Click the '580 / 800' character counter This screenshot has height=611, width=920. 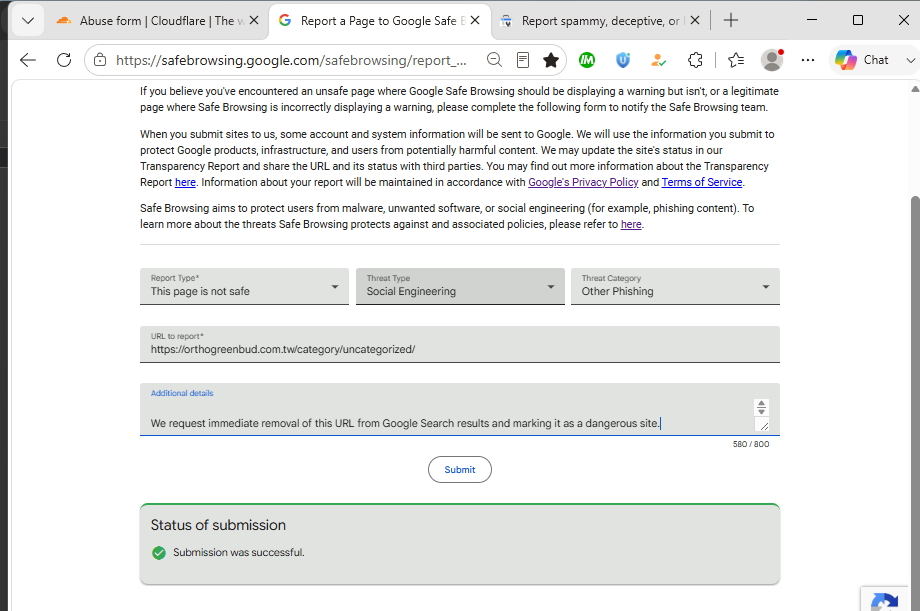750,444
